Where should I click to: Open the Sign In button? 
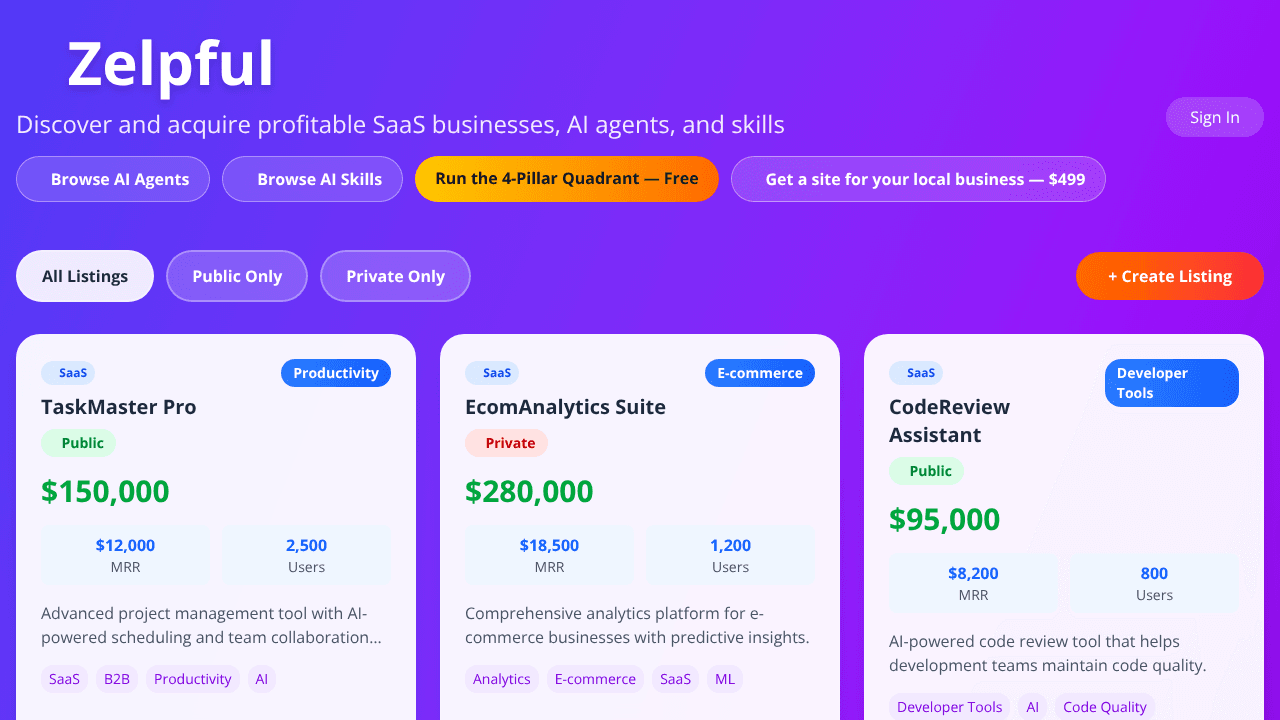point(1215,117)
